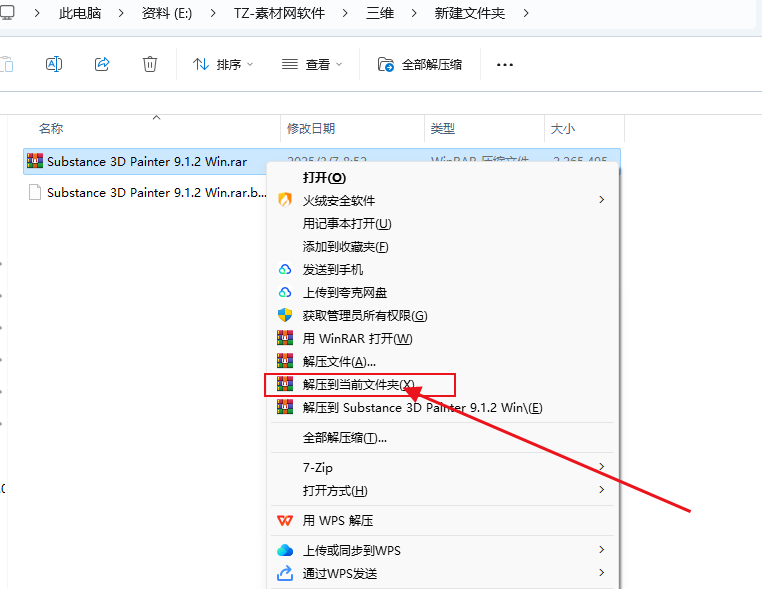Expand chevron after 三维 breadcrumb
Image resolution: width=762 pixels, height=589 pixels.
[x=414, y=13]
